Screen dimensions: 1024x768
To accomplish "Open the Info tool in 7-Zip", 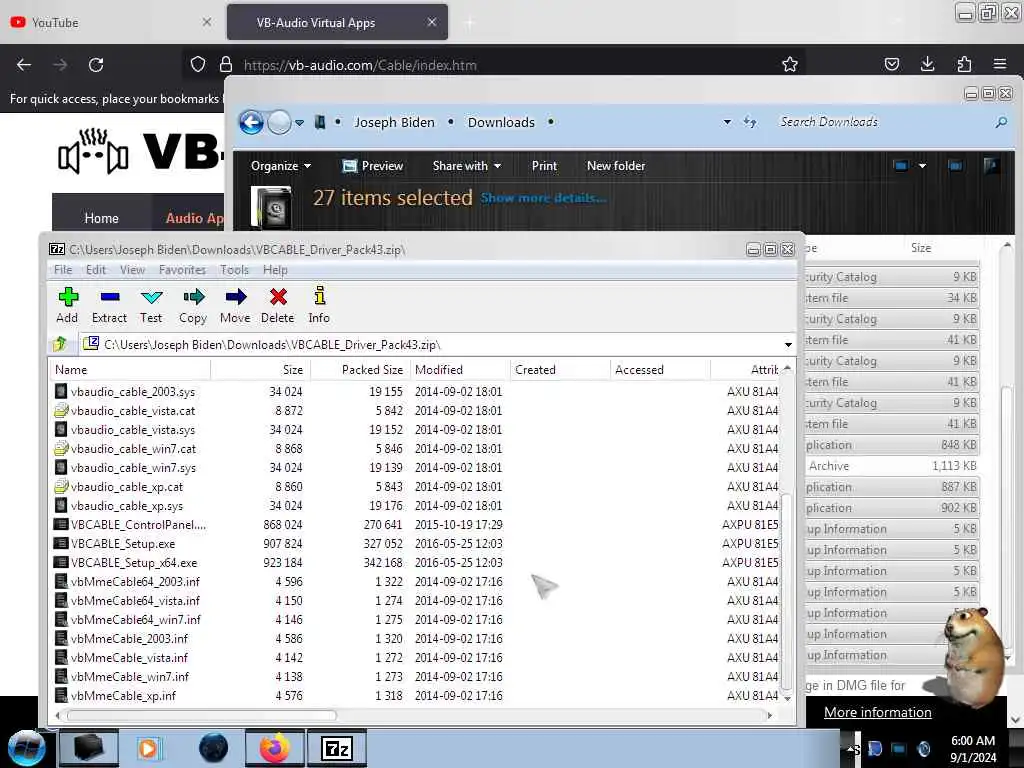I will [x=319, y=305].
